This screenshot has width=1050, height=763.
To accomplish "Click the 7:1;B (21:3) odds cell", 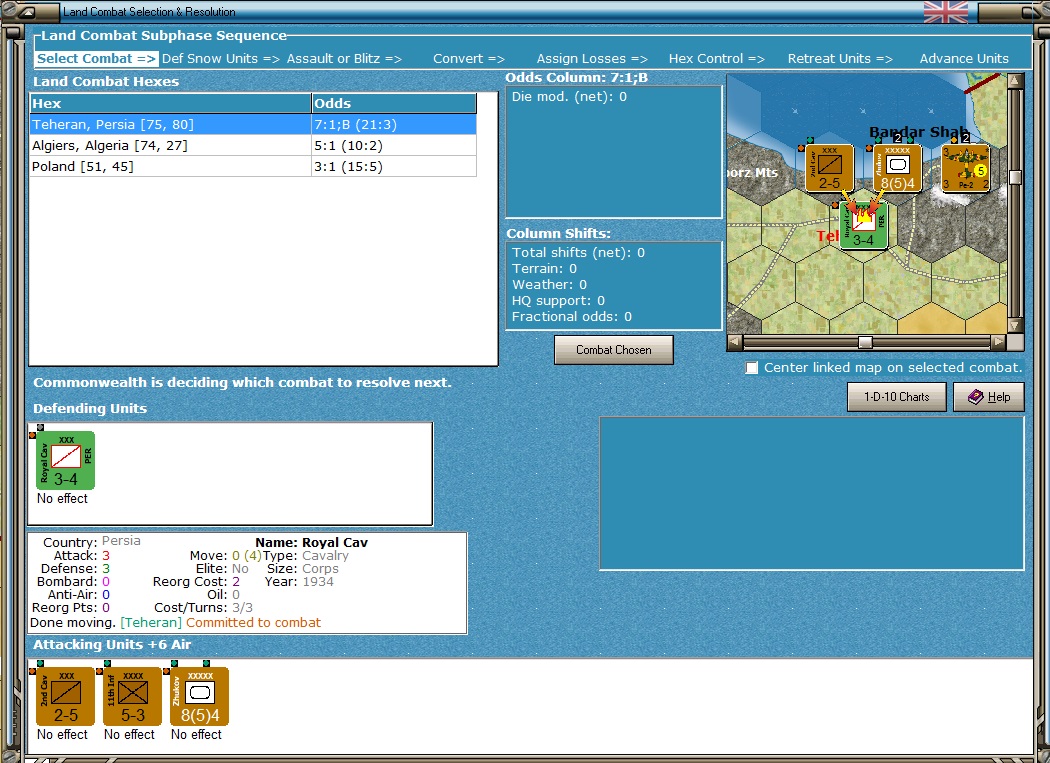I will (394, 125).
